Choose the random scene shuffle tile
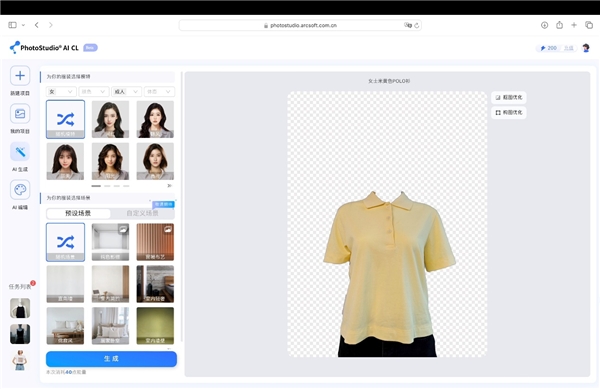600x389 pixels. click(x=65, y=242)
